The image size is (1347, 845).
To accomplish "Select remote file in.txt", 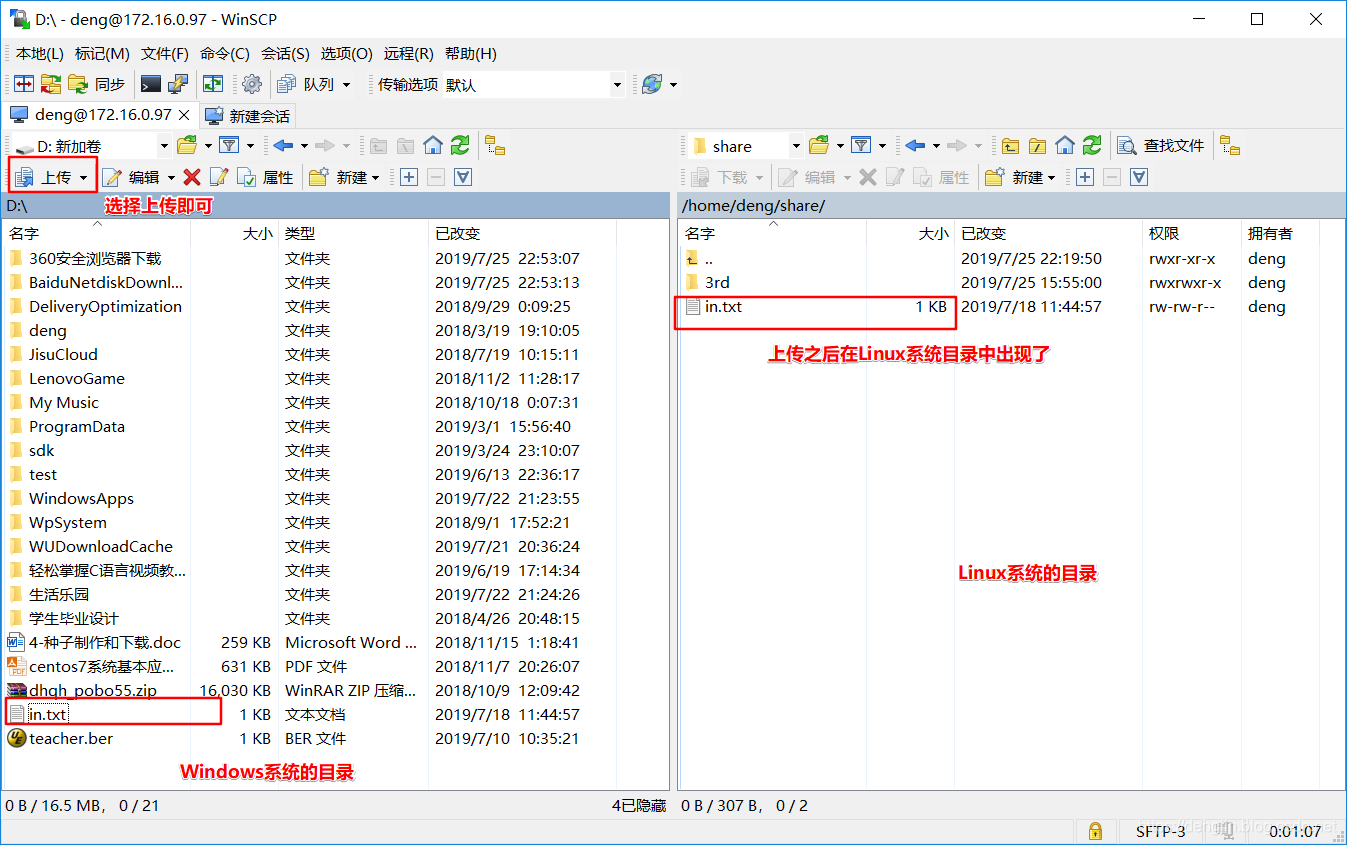I will [722, 306].
